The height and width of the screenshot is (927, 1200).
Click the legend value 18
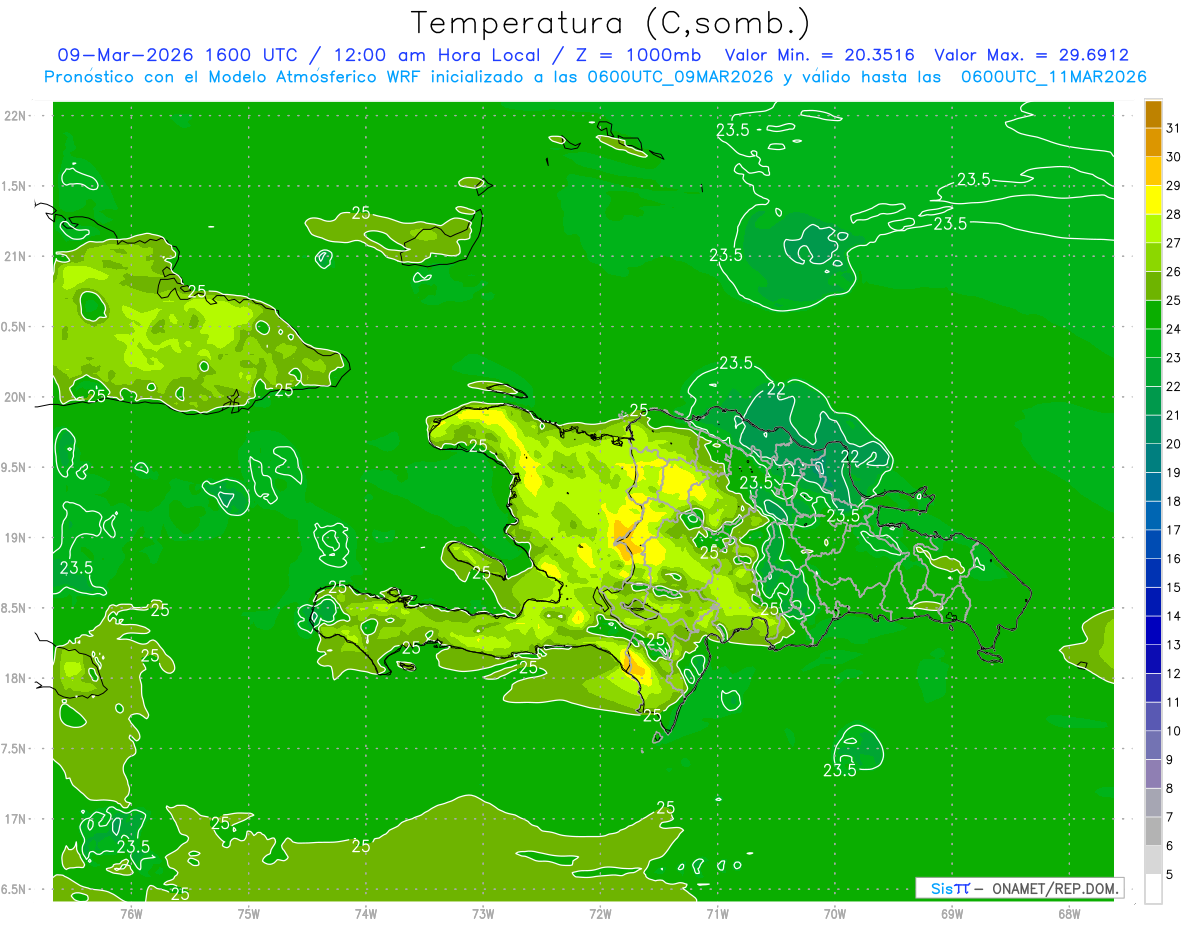[x=1174, y=501]
